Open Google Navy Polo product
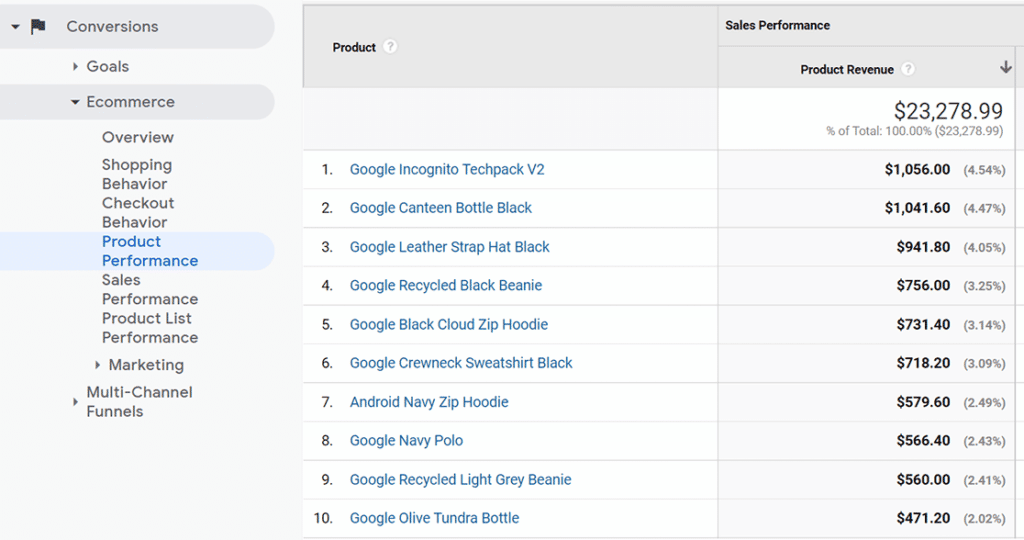 click(406, 441)
